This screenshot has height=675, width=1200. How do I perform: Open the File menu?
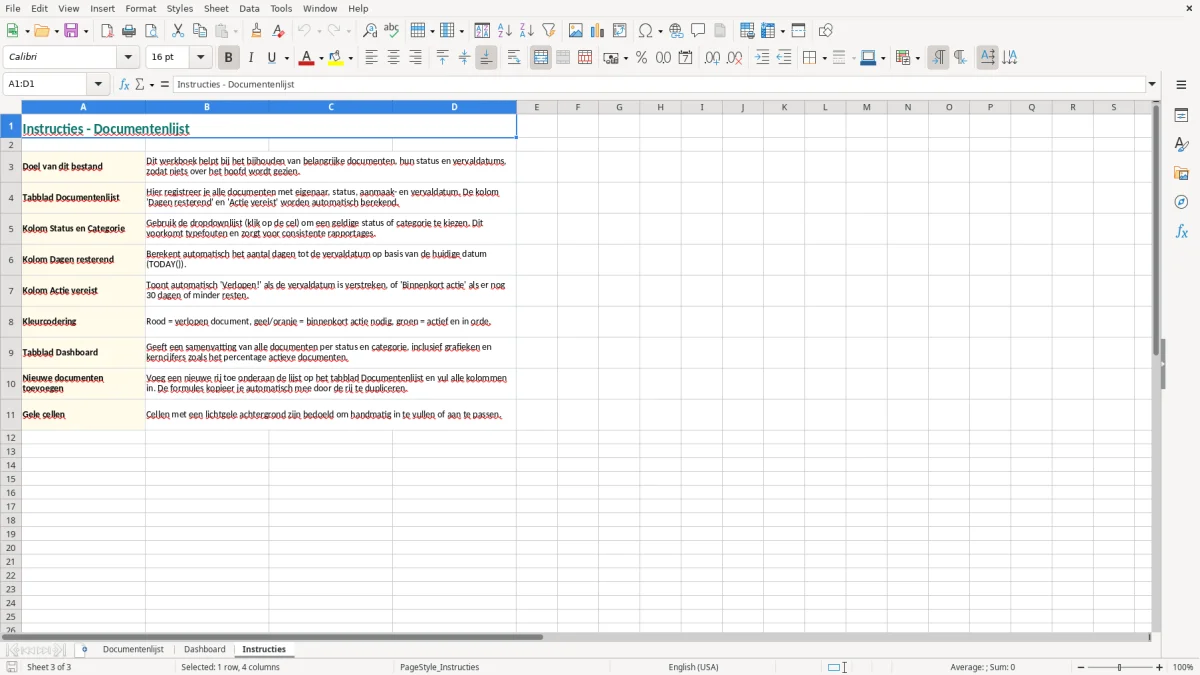(x=13, y=8)
